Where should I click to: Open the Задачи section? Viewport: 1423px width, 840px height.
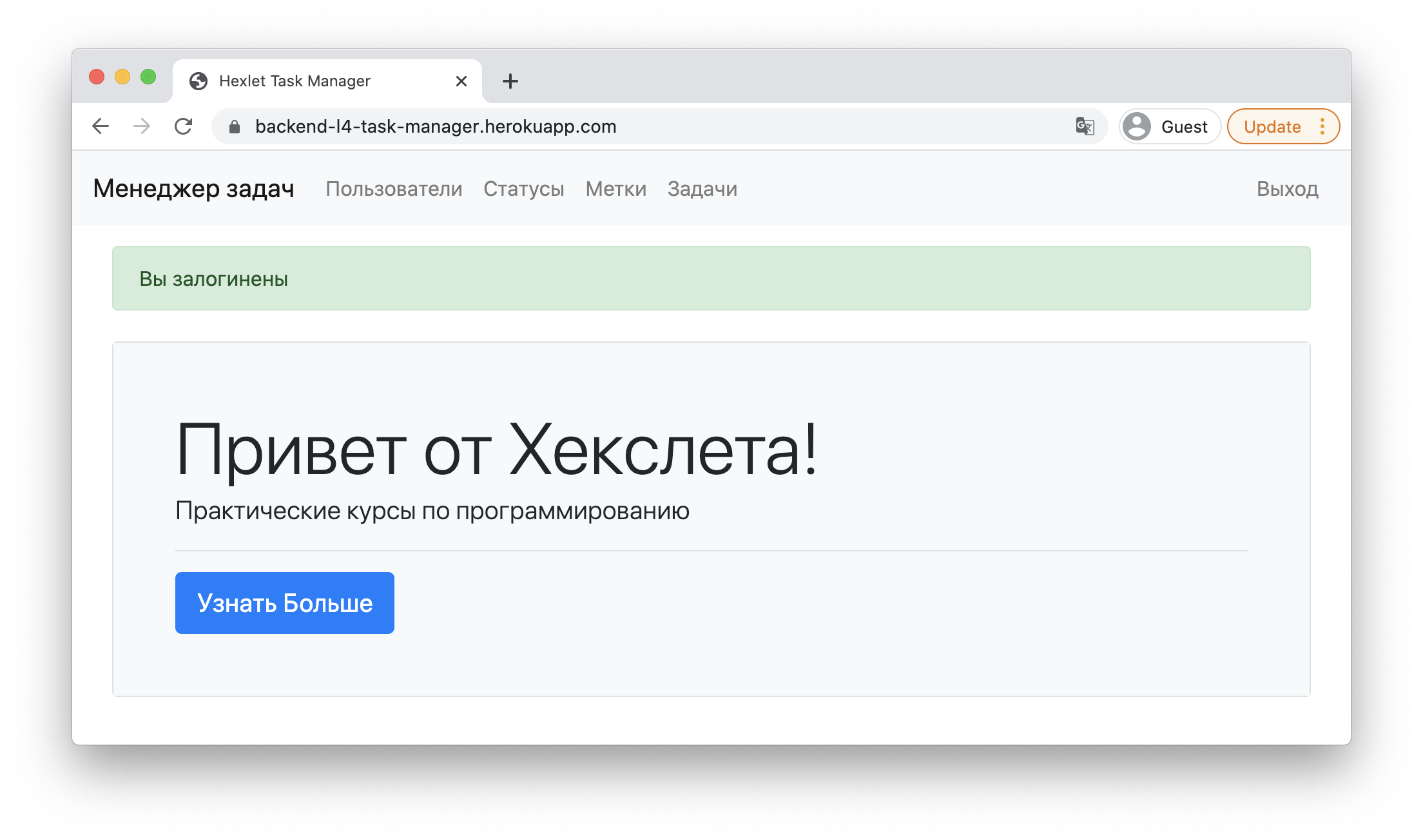tap(702, 189)
